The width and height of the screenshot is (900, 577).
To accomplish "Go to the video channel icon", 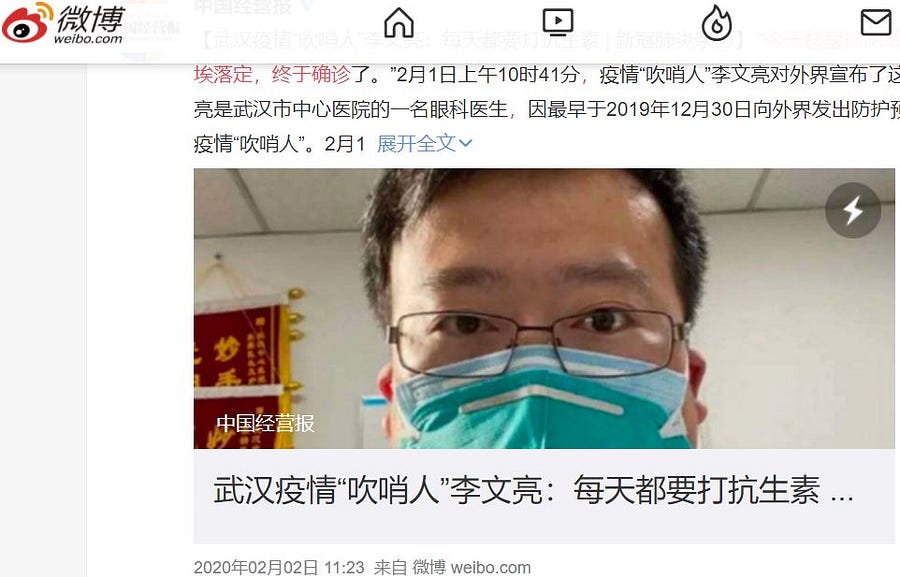I will pyautogui.click(x=557, y=22).
